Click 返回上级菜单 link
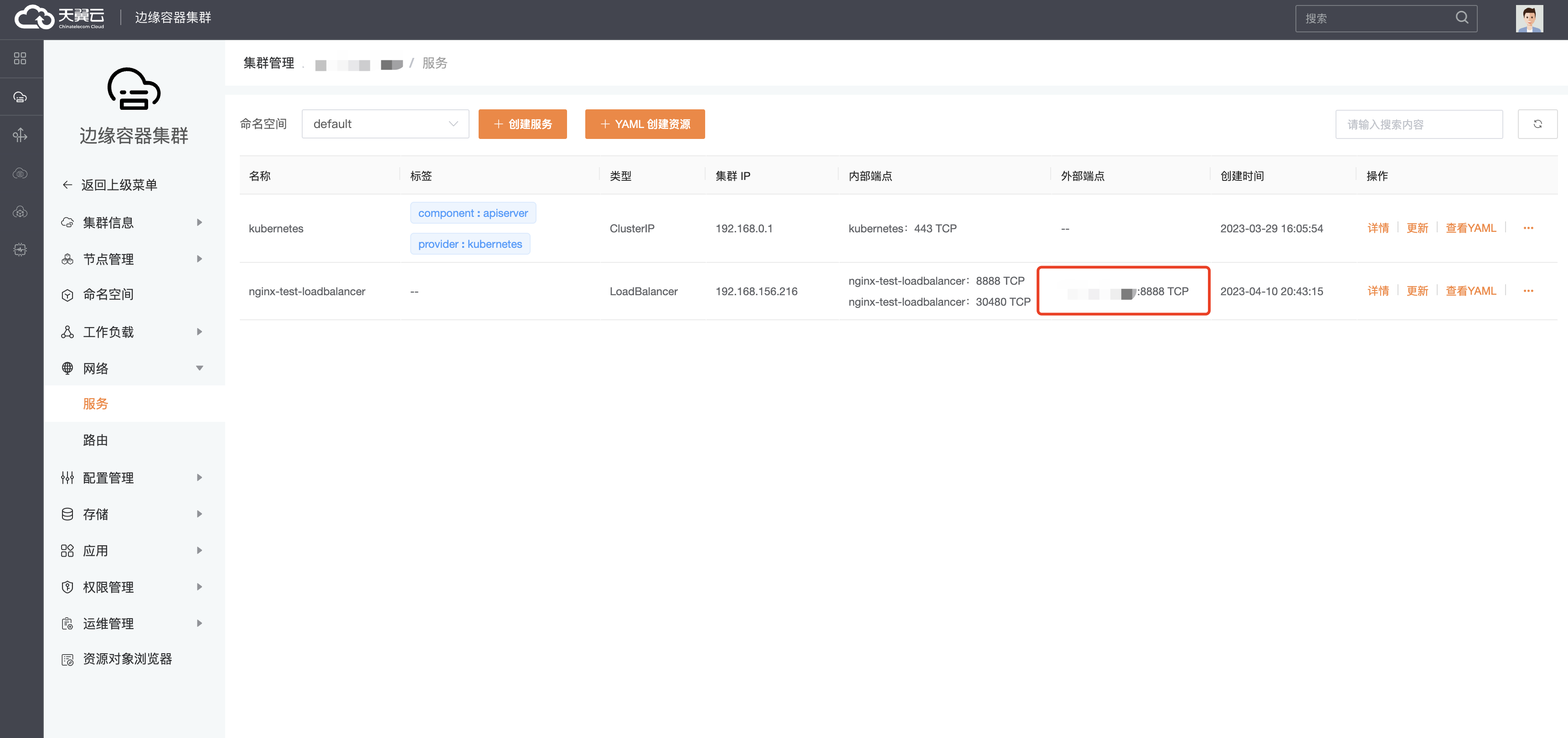The image size is (1568, 738). [119, 185]
